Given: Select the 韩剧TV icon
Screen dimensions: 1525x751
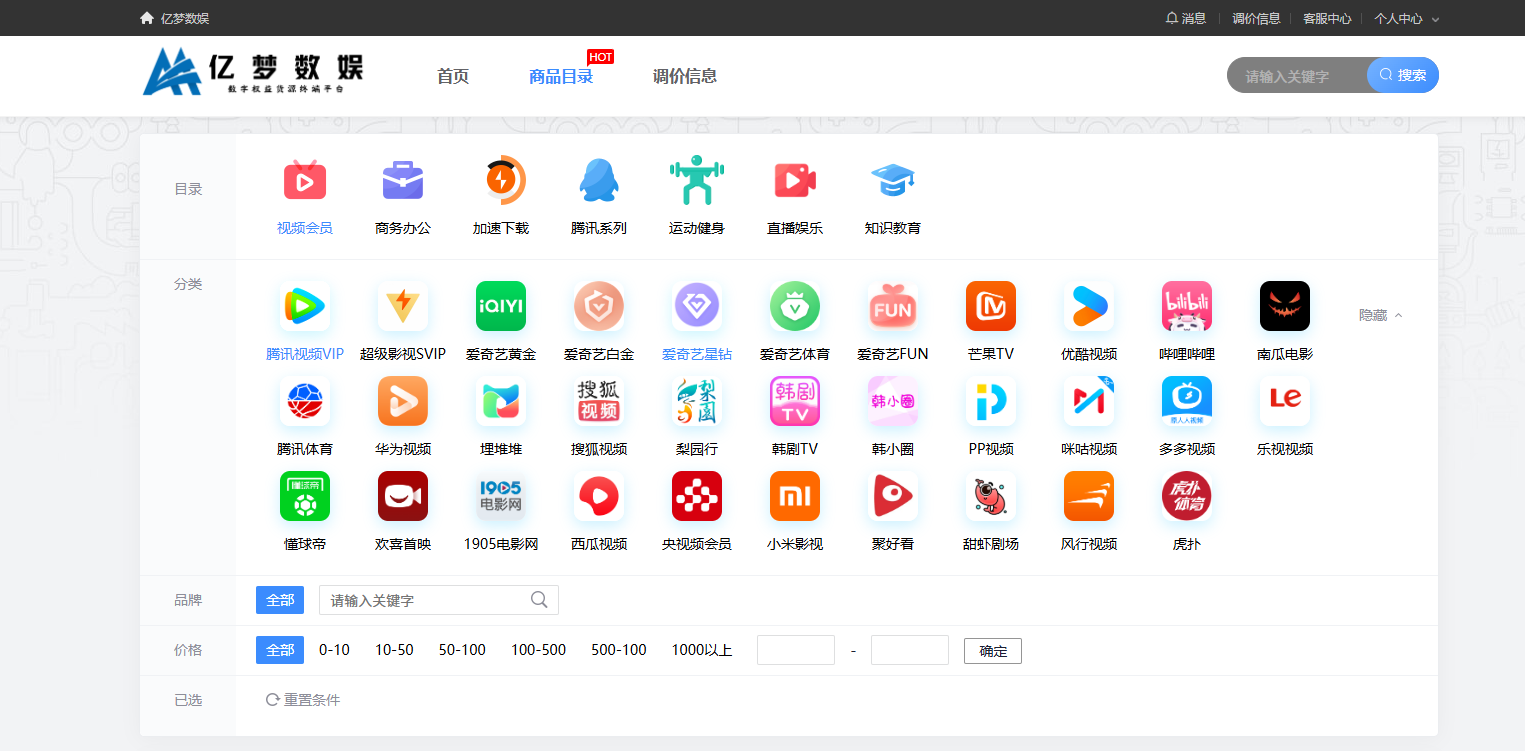Looking at the screenshot, I should tap(795, 401).
